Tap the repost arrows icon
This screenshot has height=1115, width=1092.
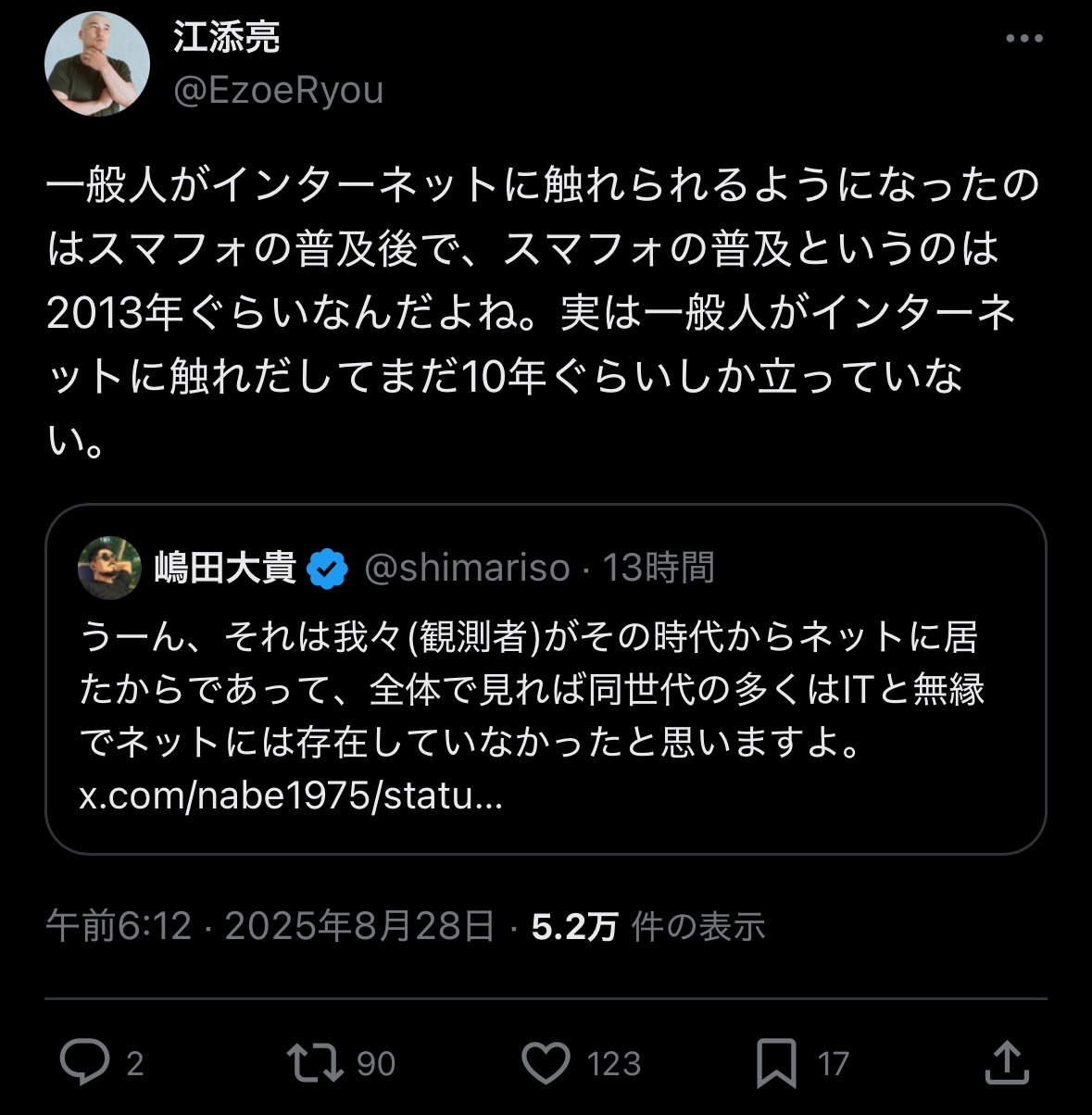[315, 1062]
